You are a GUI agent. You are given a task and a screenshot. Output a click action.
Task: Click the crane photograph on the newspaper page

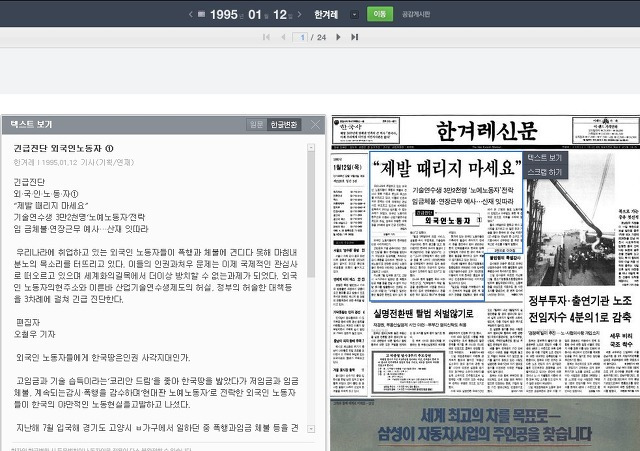pos(571,218)
